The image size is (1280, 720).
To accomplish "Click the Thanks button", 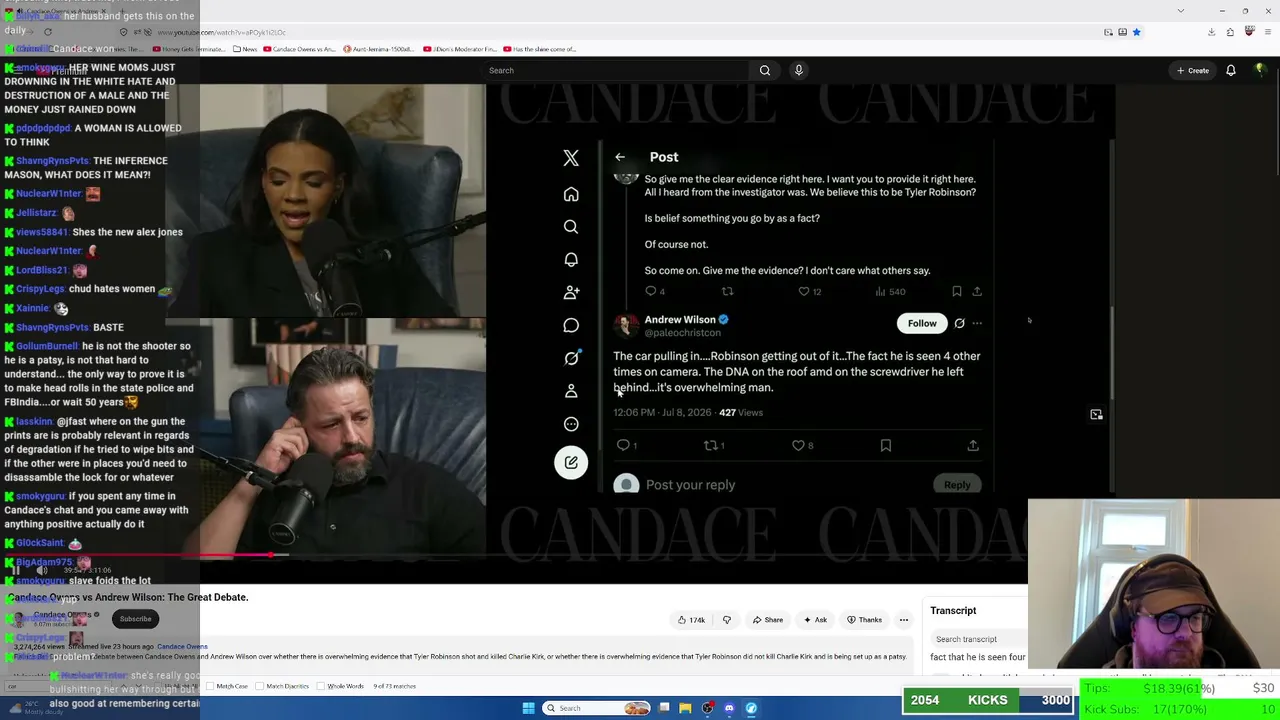I will coord(864,620).
